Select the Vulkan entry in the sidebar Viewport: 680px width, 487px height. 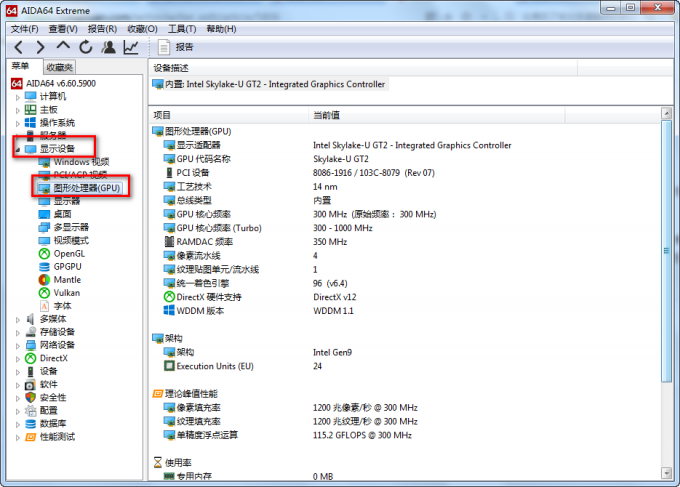[67, 292]
